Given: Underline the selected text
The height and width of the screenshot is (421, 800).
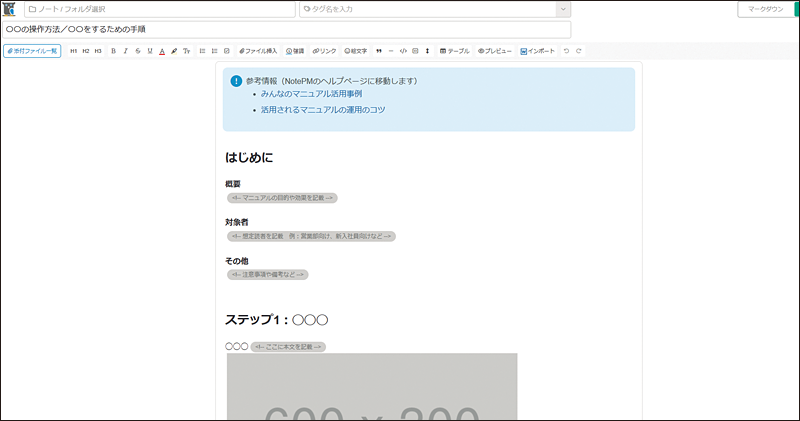Looking at the screenshot, I should point(150,50).
